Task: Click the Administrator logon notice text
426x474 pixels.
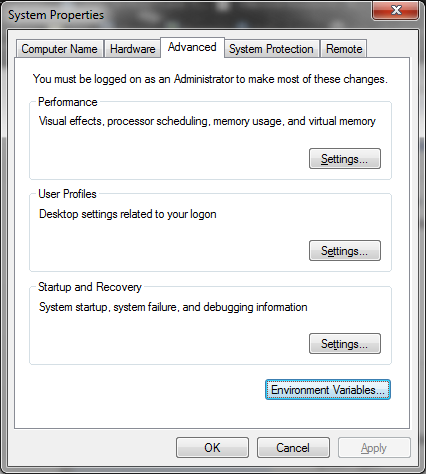Action: [x=210, y=79]
